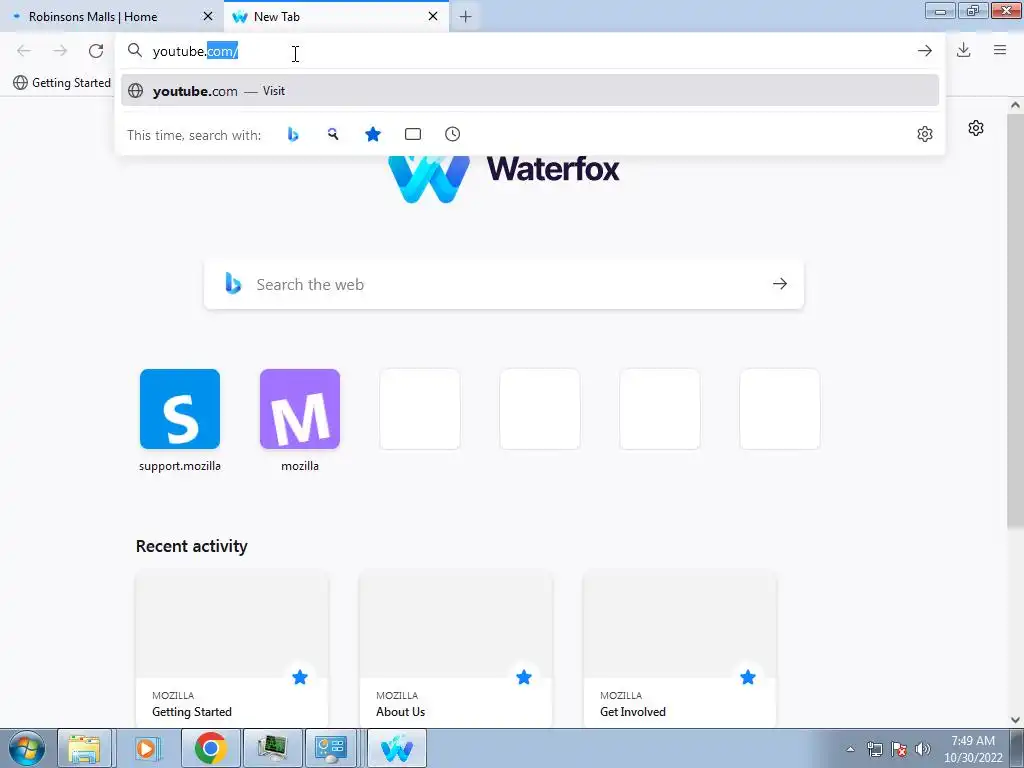Click the Search the web box

(504, 284)
